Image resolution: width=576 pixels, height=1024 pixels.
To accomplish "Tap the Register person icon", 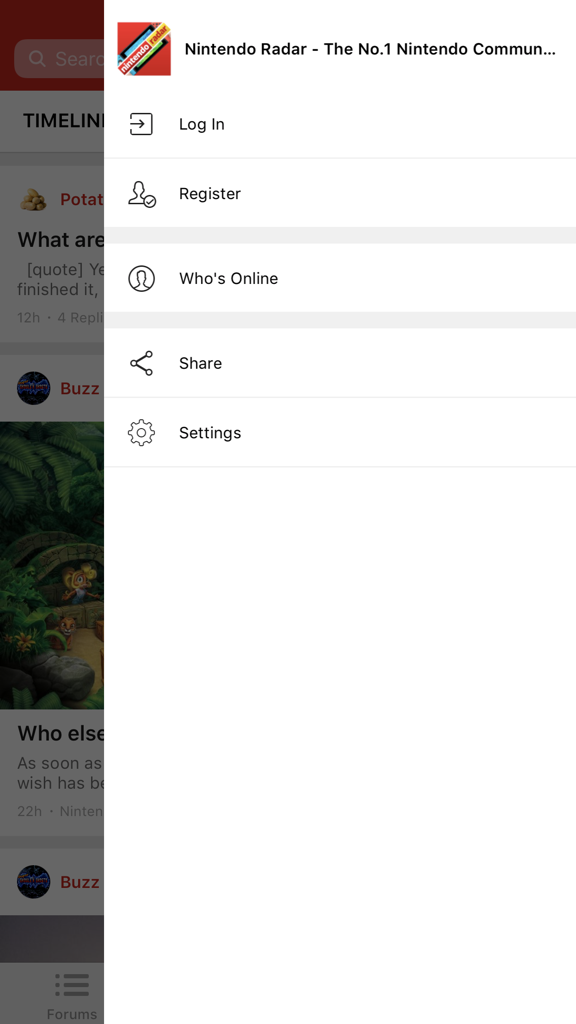I will (x=141, y=193).
